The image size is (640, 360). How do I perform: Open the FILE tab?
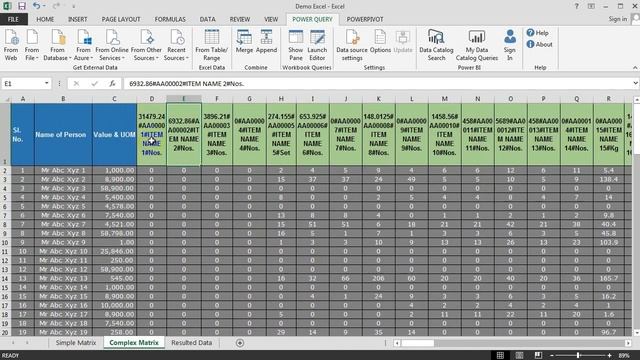coord(13,19)
